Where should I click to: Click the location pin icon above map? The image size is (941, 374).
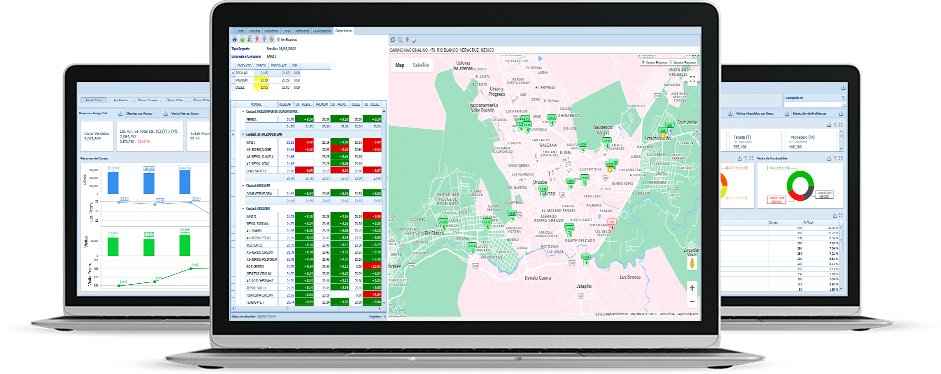pos(407,40)
